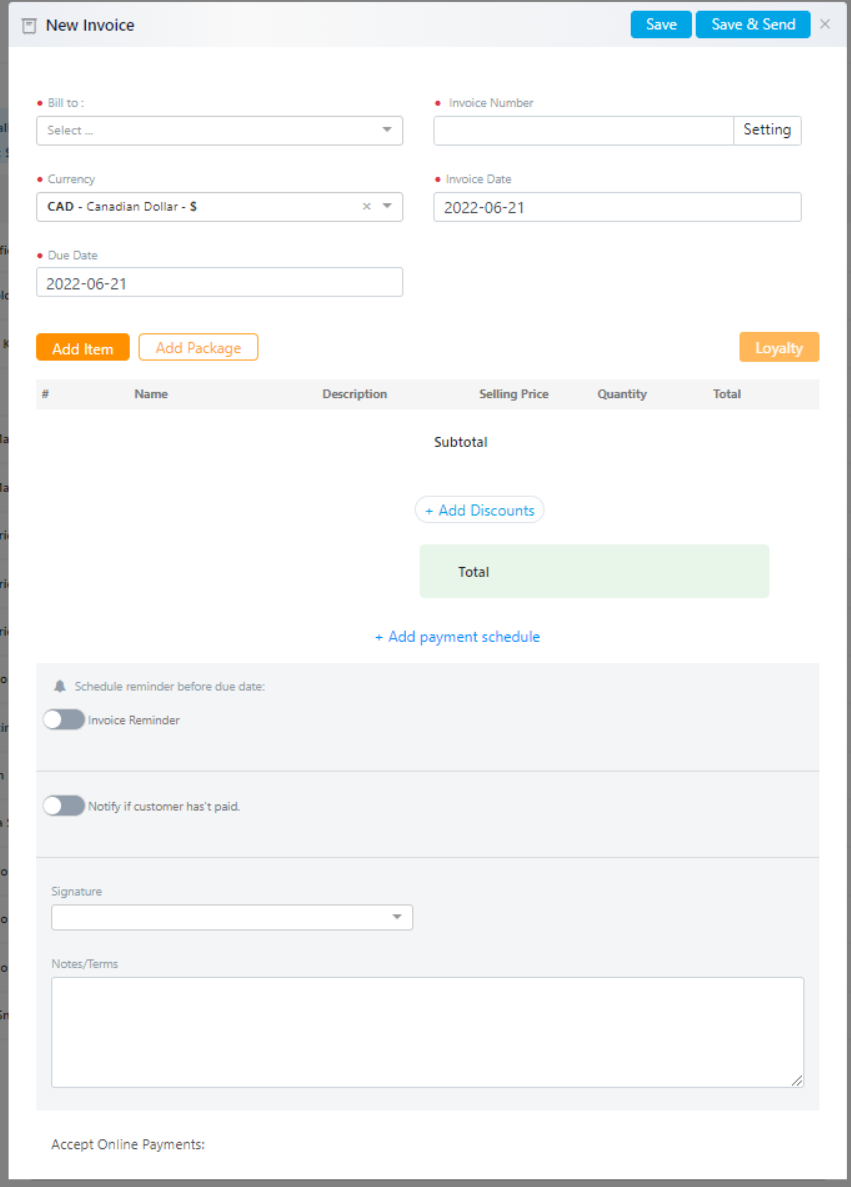Click the Invoice Date field

617,207
